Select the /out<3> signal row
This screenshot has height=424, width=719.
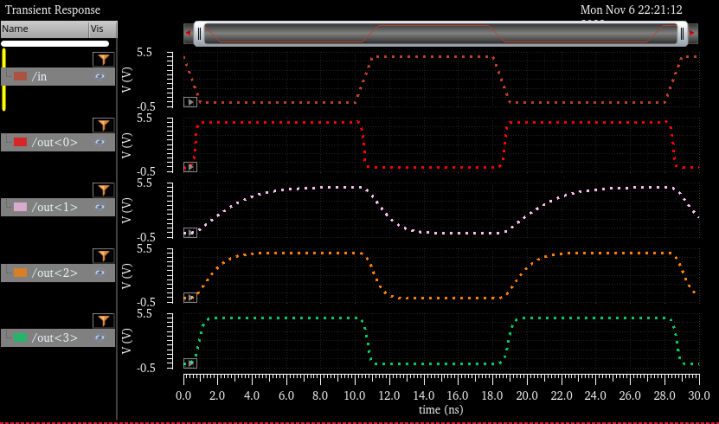pyautogui.click(x=58, y=338)
